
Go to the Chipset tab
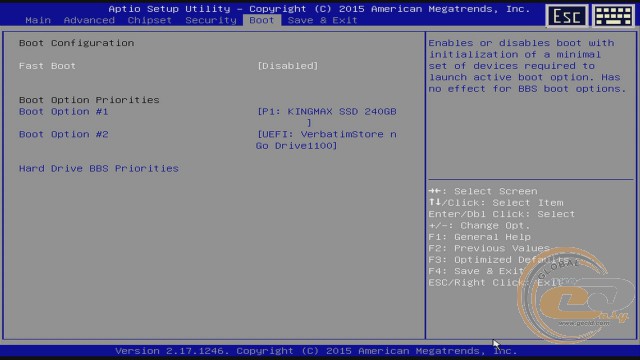(149, 20)
